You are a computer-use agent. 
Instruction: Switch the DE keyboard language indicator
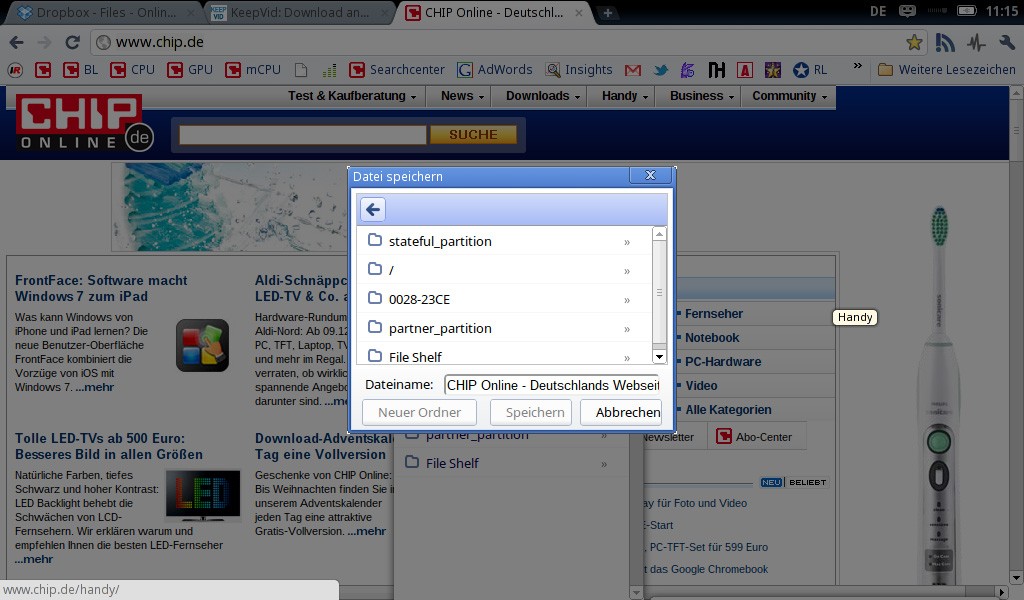(878, 12)
